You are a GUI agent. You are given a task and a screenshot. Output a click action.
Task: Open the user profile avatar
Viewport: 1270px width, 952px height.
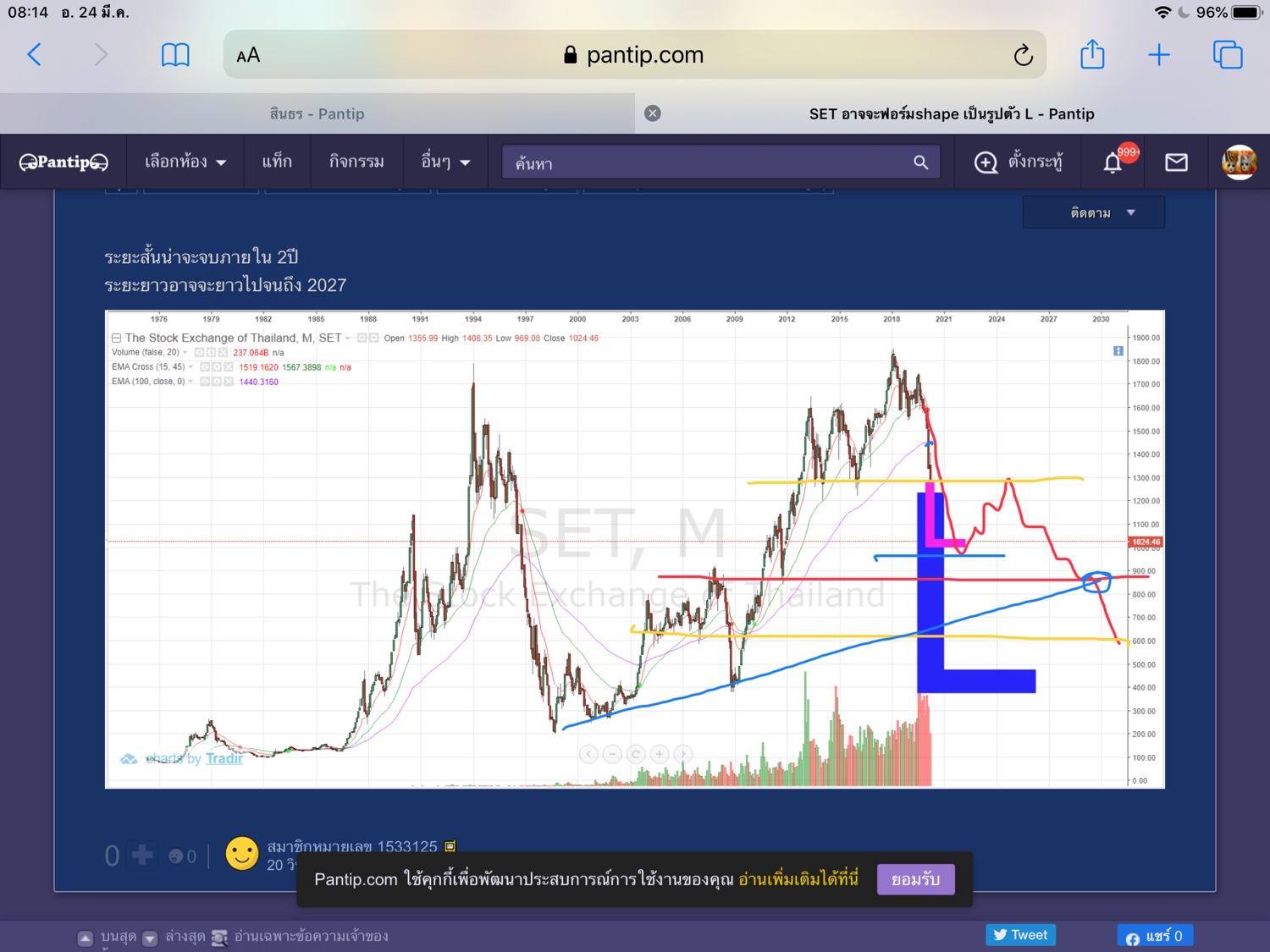point(1239,162)
